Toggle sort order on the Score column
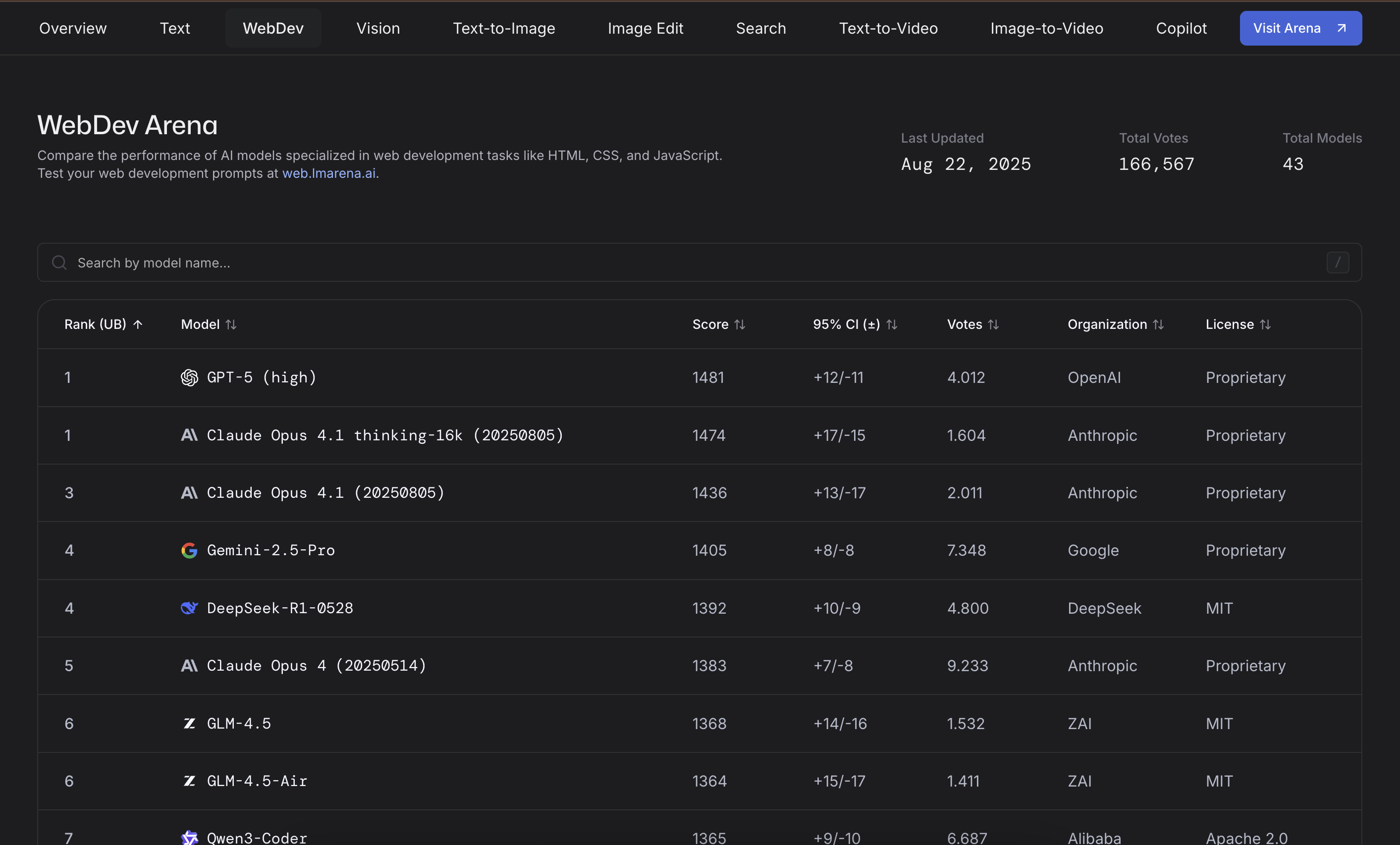Viewport: 1400px width, 845px height. (740, 324)
